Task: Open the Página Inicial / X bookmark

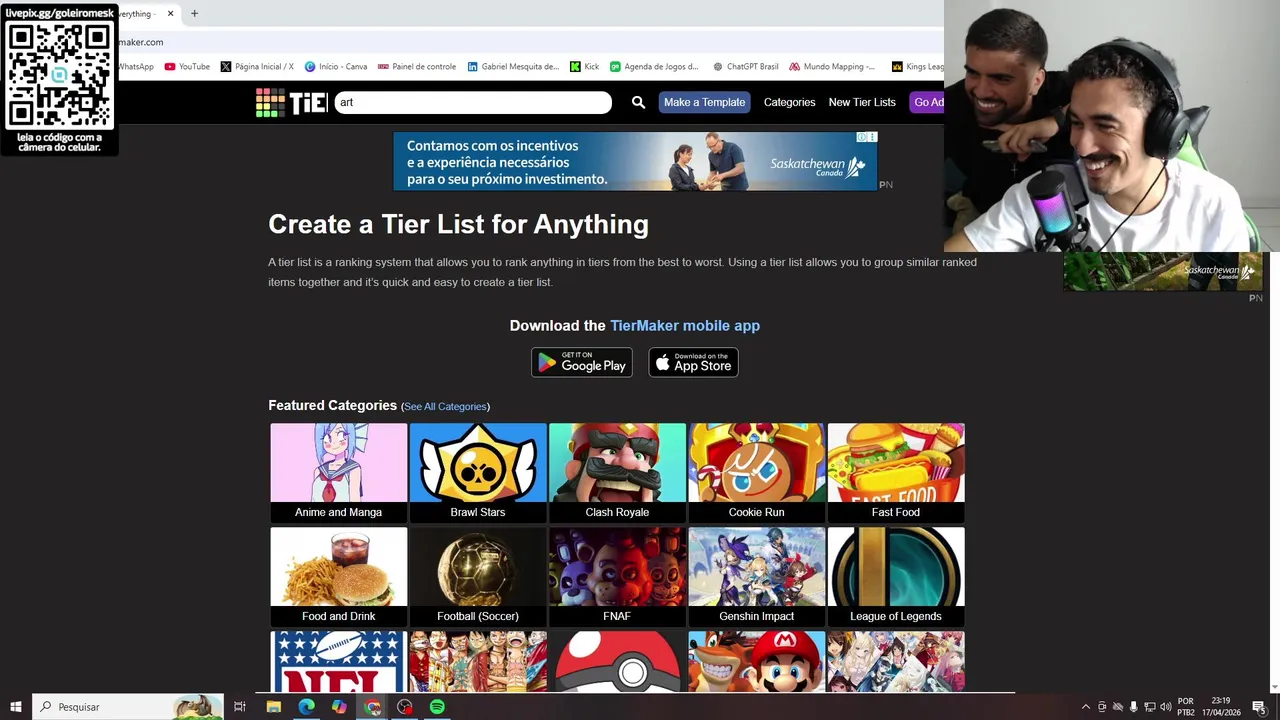Action: coord(257,67)
